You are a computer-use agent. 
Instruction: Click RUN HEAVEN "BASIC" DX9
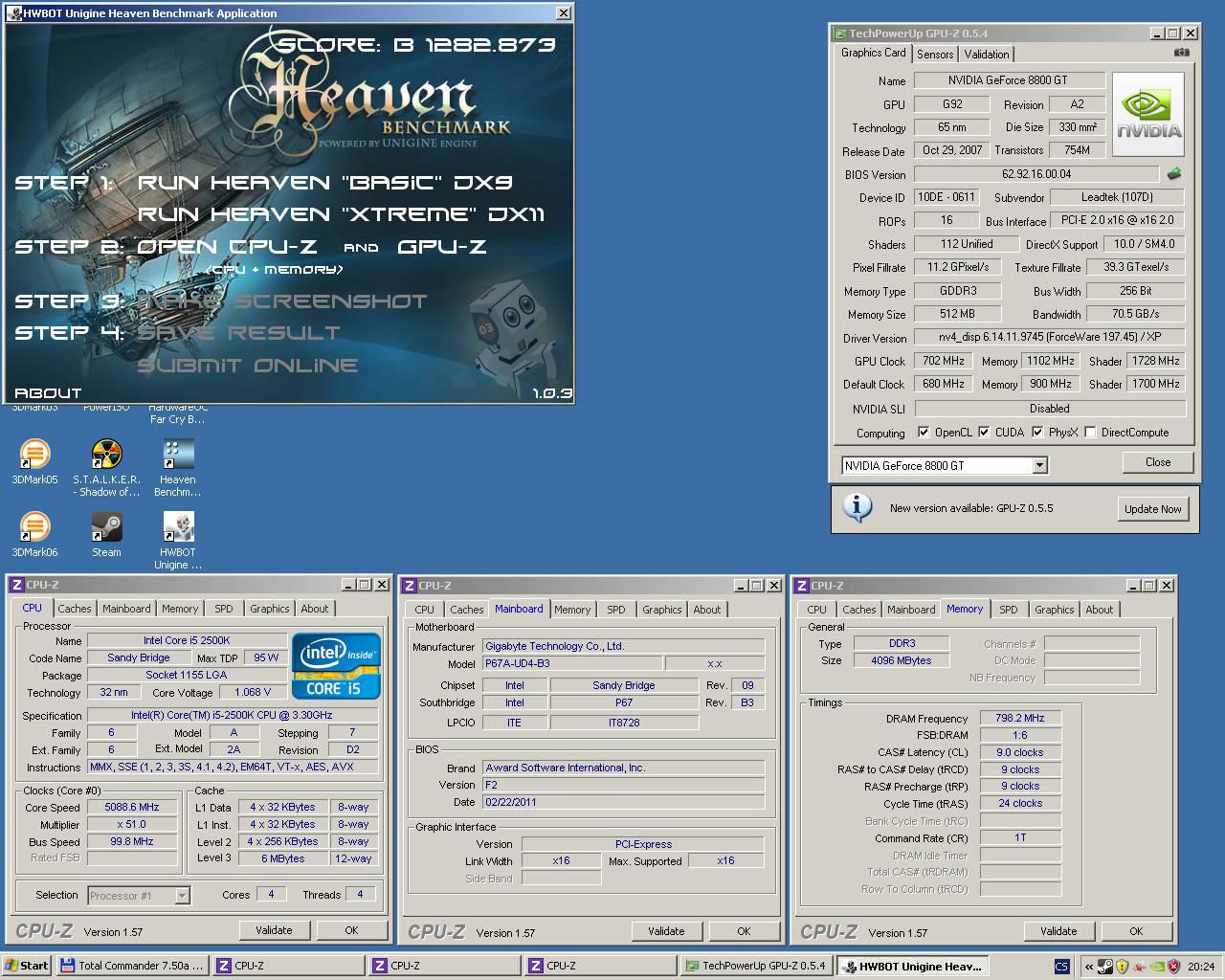[x=325, y=182]
